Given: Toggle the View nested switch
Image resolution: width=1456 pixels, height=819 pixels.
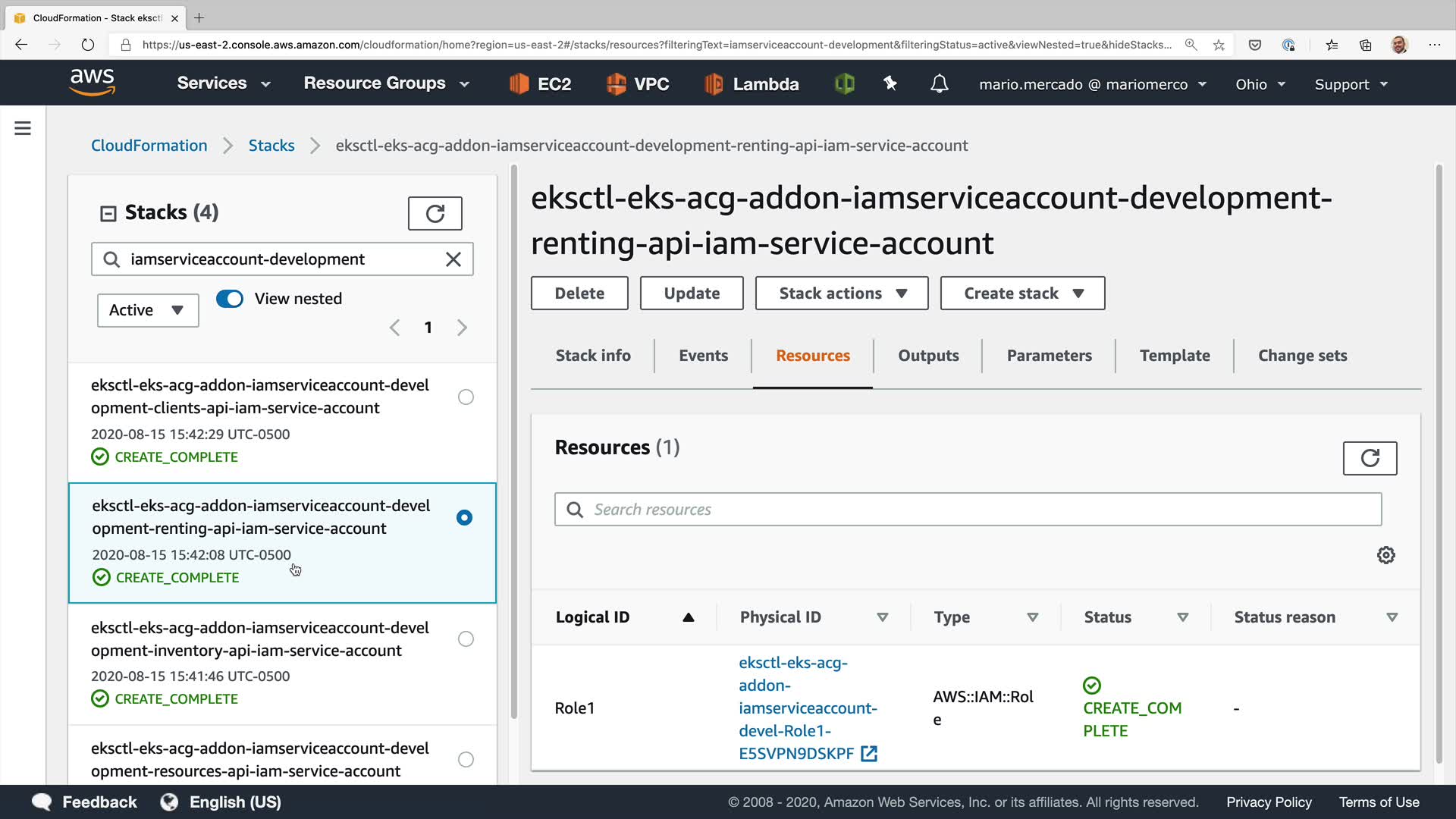Looking at the screenshot, I should pyautogui.click(x=230, y=299).
